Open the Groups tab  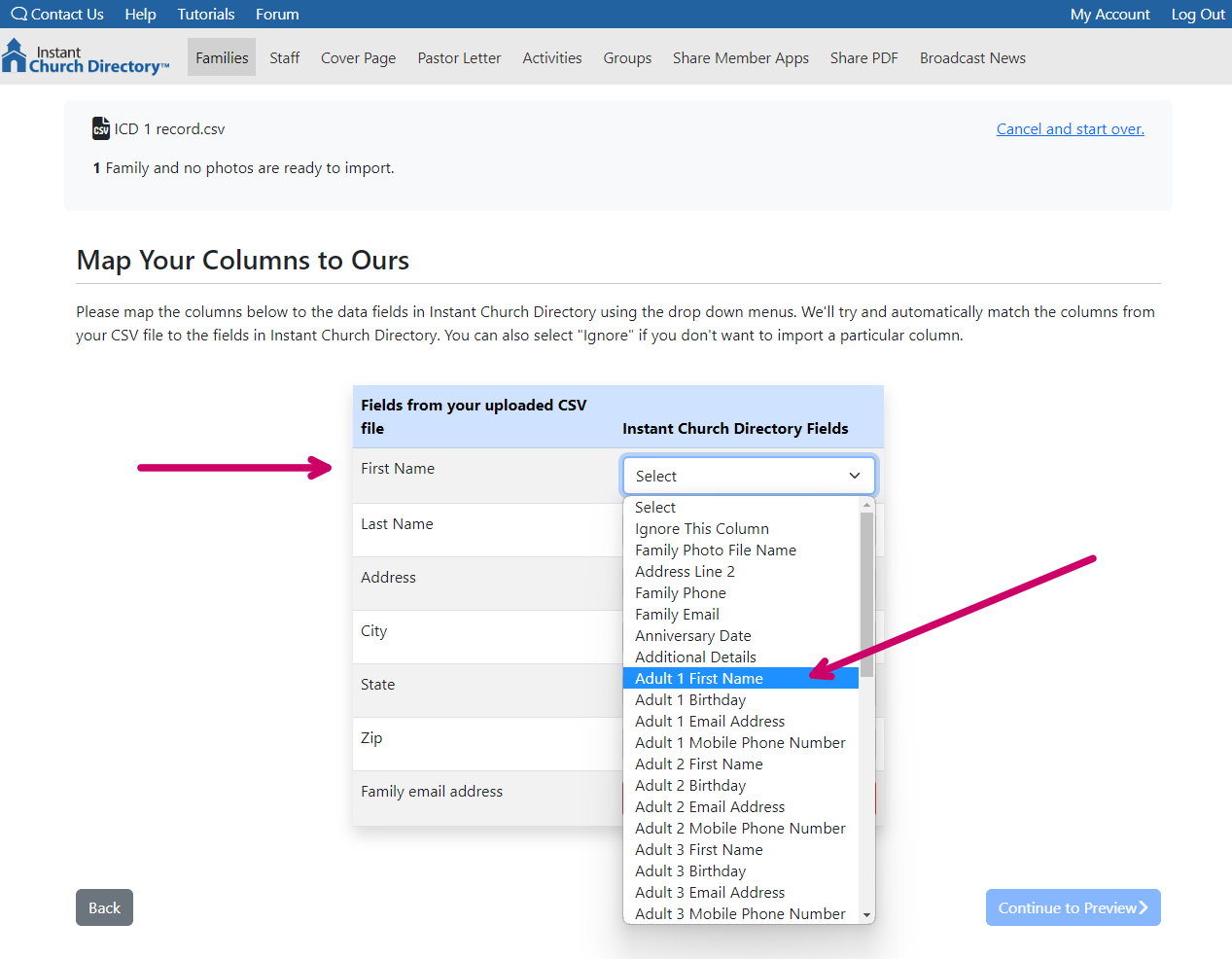point(627,57)
